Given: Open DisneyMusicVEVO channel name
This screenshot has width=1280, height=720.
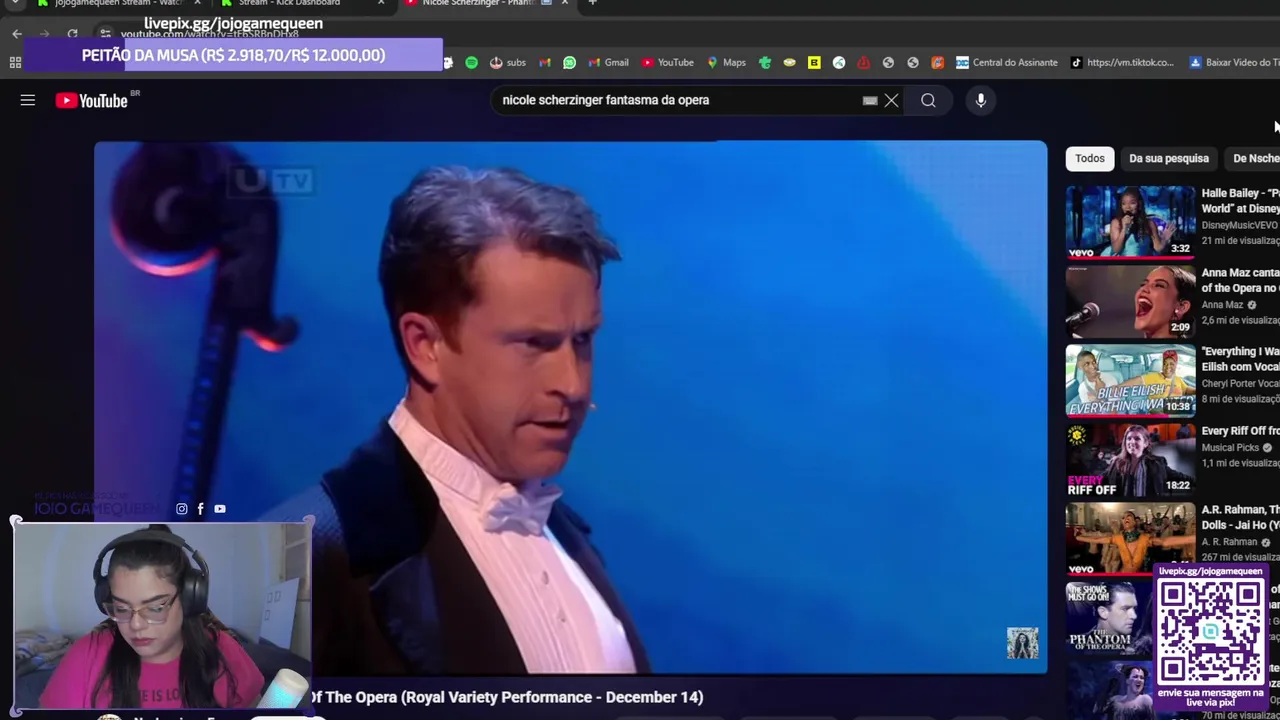Looking at the screenshot, I should tap(1240, 225).
